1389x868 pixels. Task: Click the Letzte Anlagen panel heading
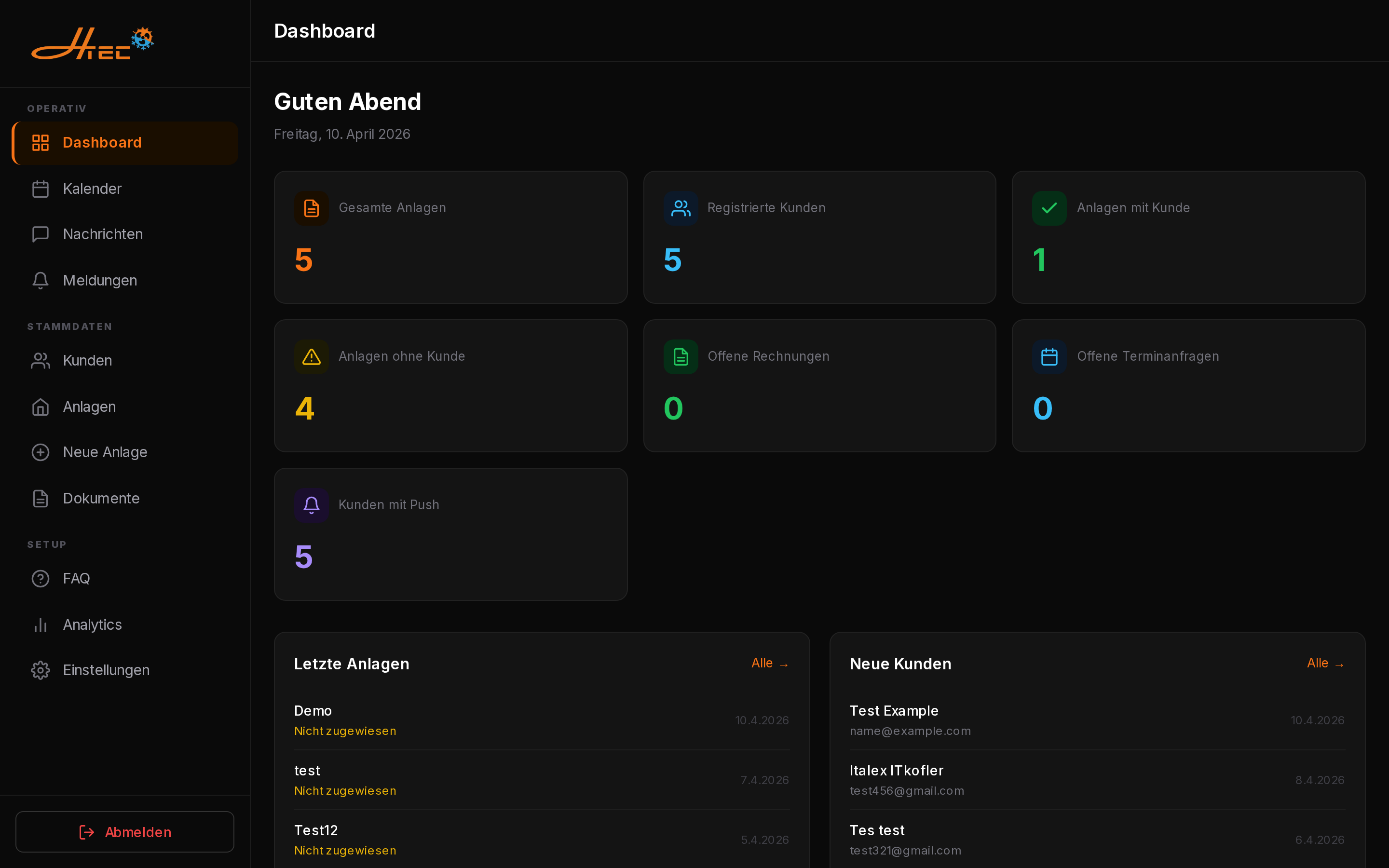[x=351, y=664]
